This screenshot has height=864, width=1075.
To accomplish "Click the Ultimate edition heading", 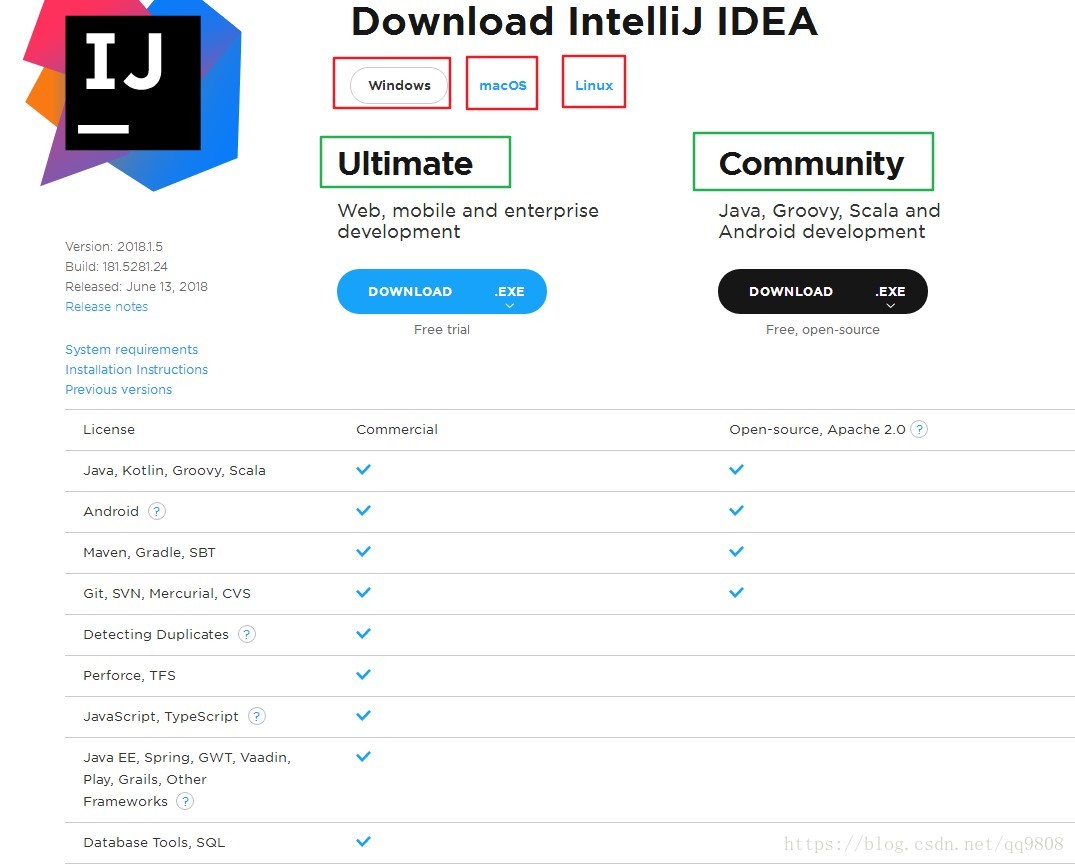I will pyautogui.click(x=405, y=163).
